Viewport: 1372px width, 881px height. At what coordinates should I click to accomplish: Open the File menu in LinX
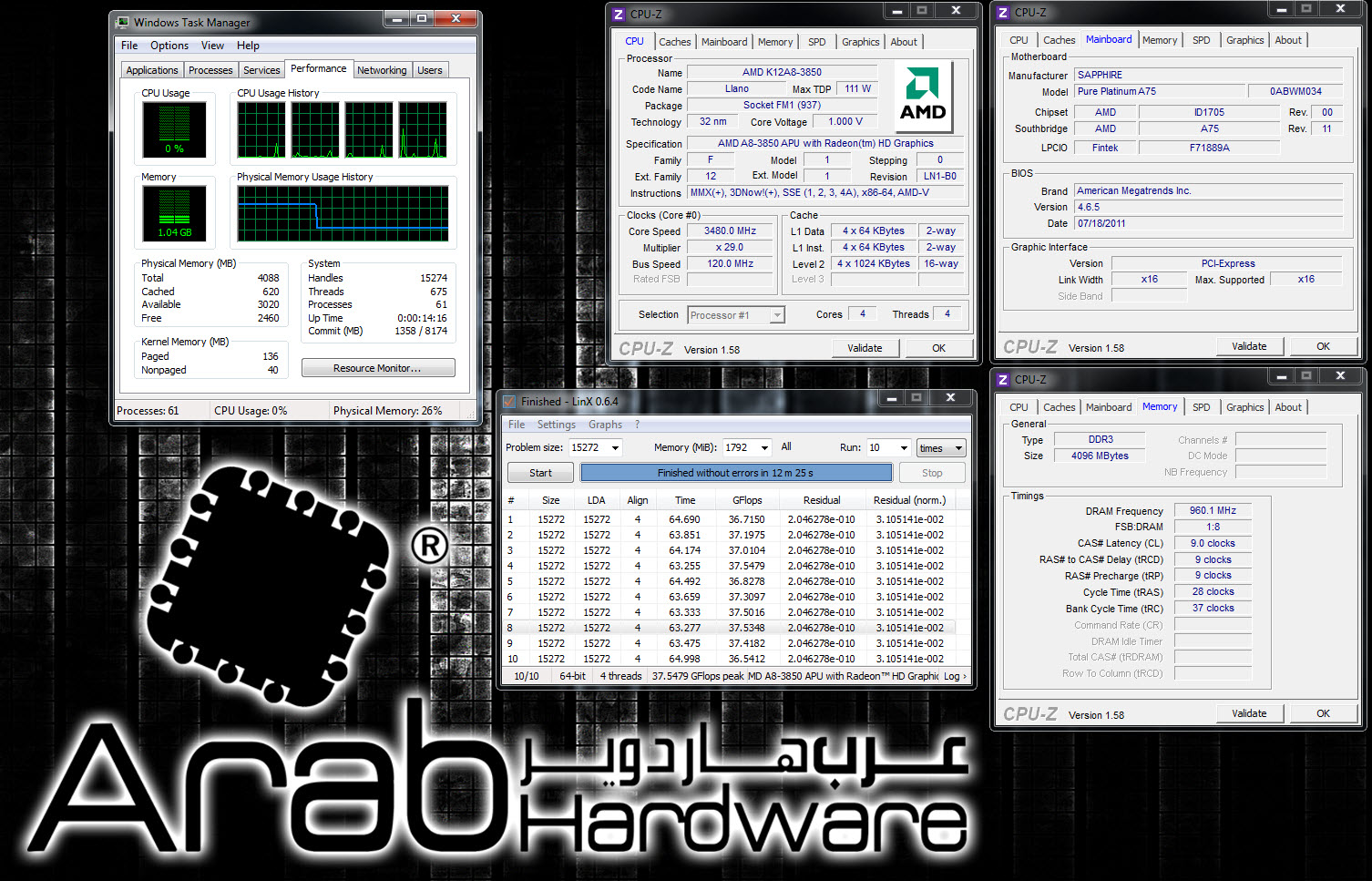coord(517,425)
